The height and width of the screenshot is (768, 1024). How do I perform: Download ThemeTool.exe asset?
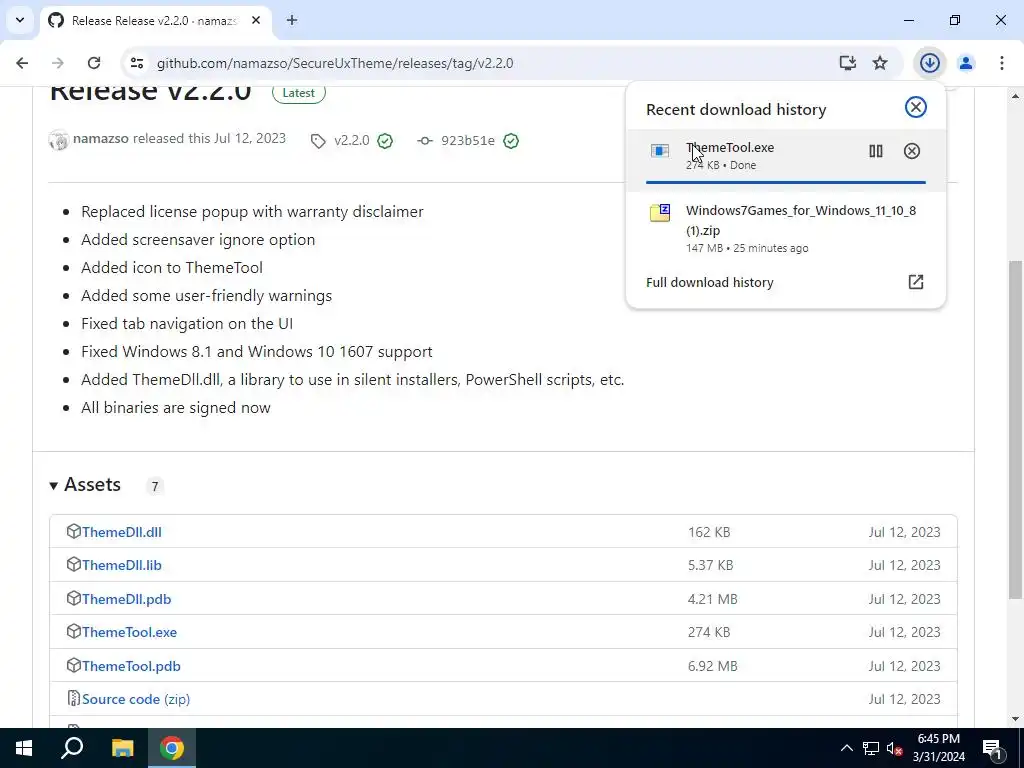[x=129, y=632]
